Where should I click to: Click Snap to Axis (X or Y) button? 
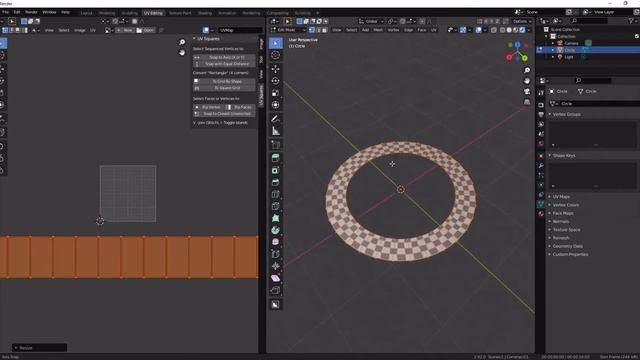click(x=224, y=58)
